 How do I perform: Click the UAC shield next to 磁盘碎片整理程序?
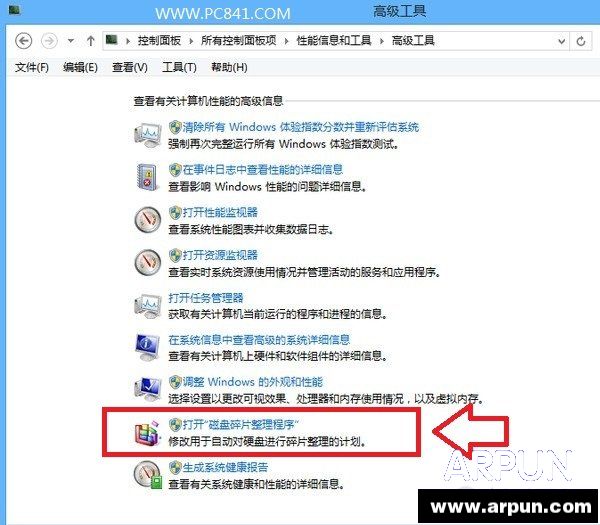point(175,424)
